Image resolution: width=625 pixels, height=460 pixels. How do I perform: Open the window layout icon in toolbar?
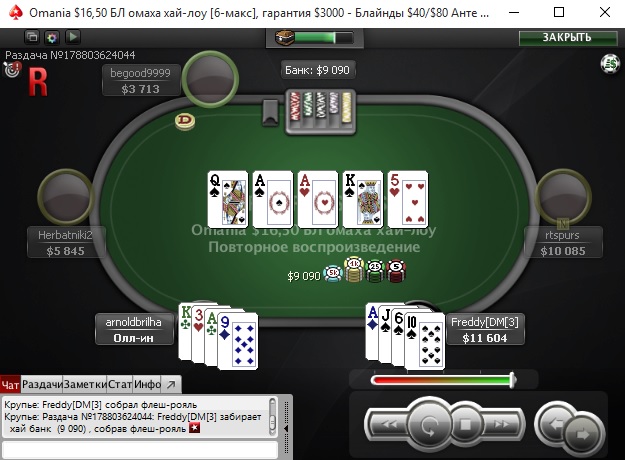click(32, 37)
